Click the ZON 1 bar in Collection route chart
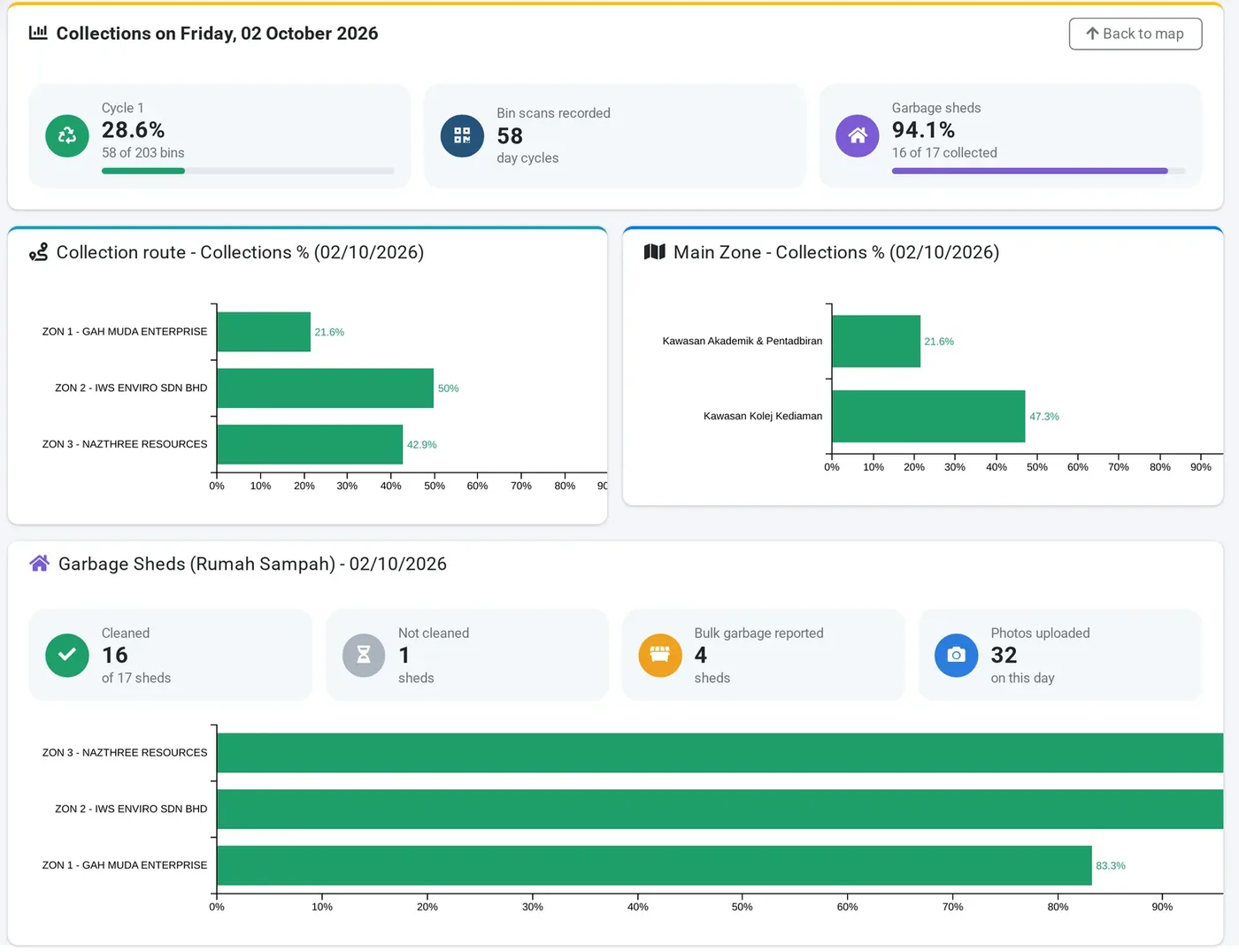The width and height of the screenshot is (1239, 952). 264,332
